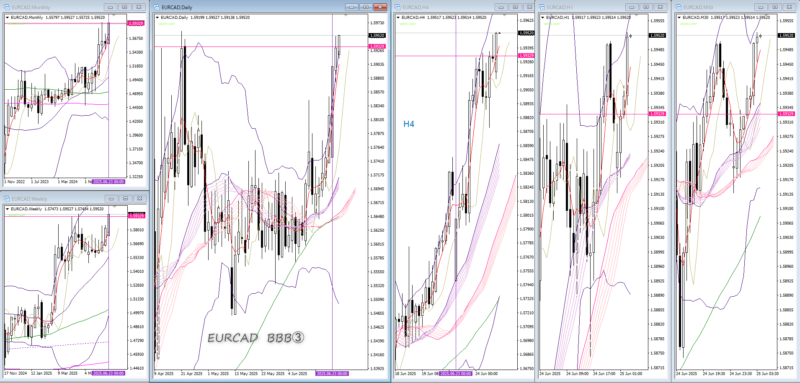Select the chart shift marker in Monthly chart
This screenshot has width=800, height=383.
click(115, 16)
